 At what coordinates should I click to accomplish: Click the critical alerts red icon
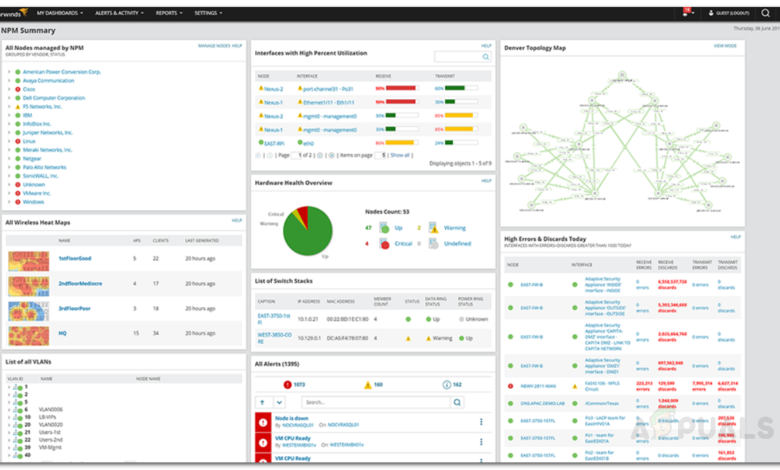(287, 384)
